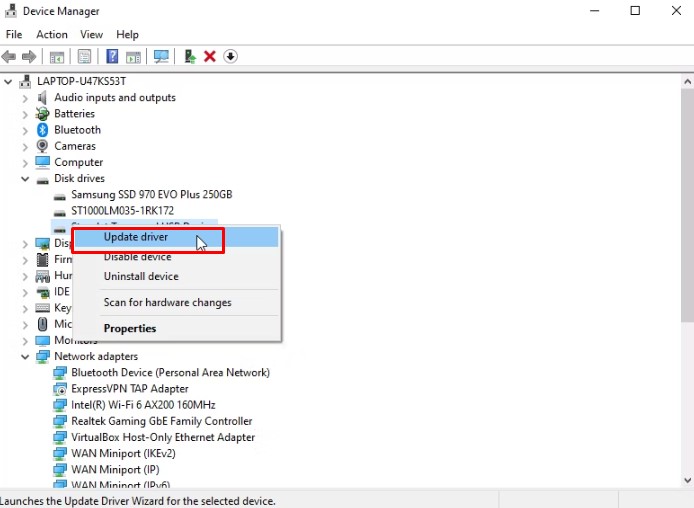
Task: Click the Computer monitor icon
Action: click(x=42, y=162)
